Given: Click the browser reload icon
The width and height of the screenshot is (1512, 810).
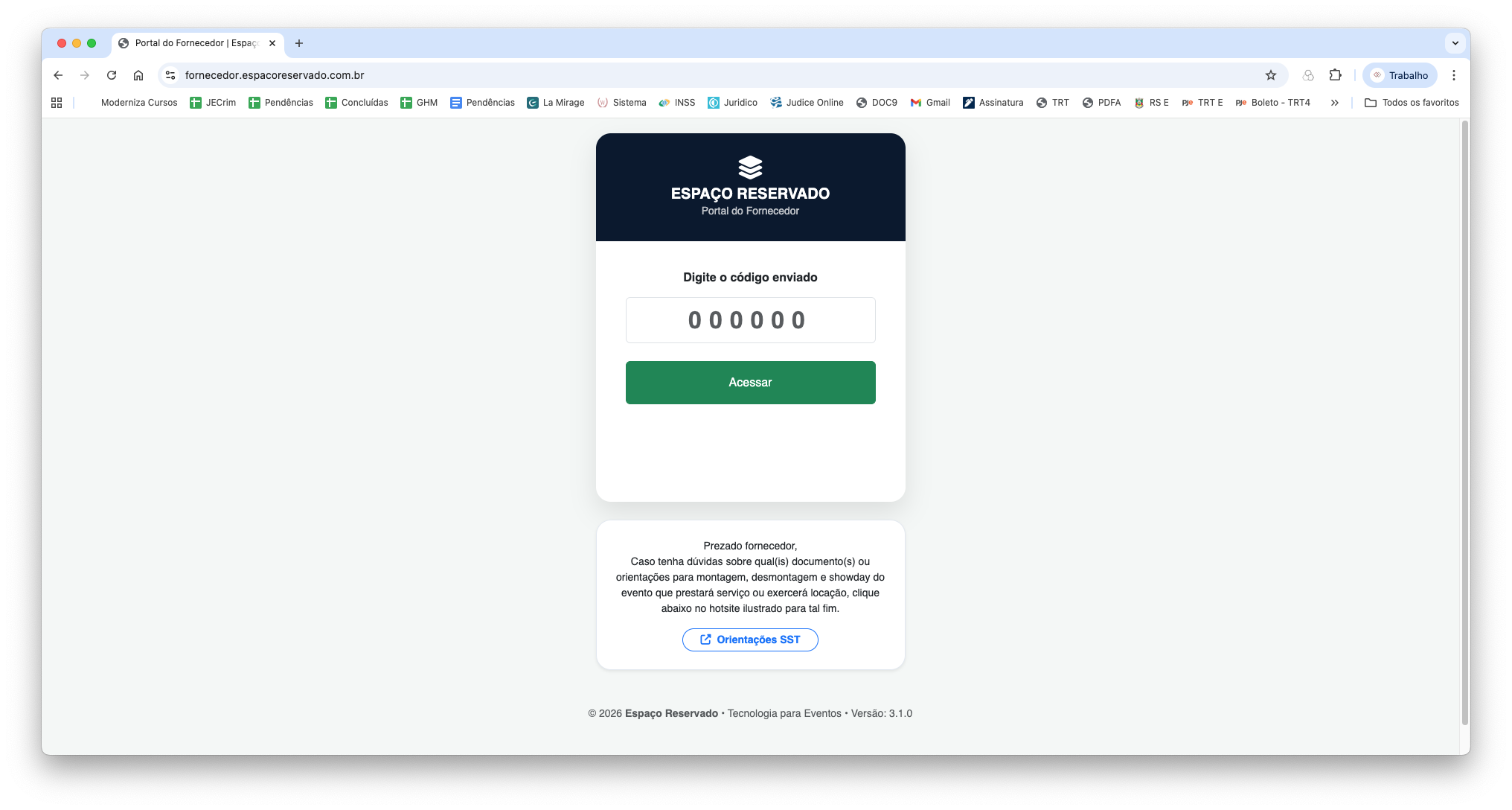Looking at the screenshot, I should [112, 75].
